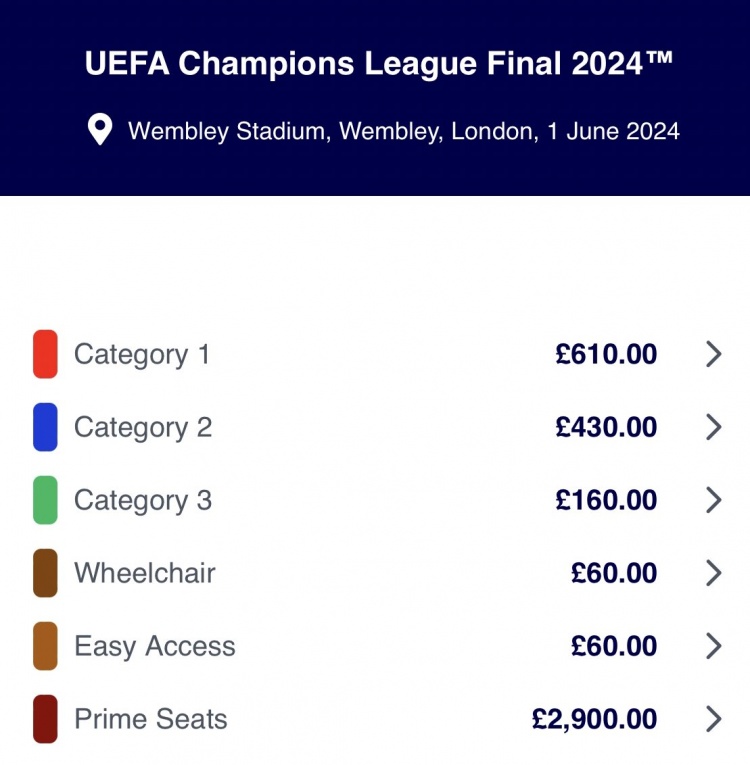Click the UEFA Champions League Final 2024 title
750x765 pixels.
(x=379, y=64)
